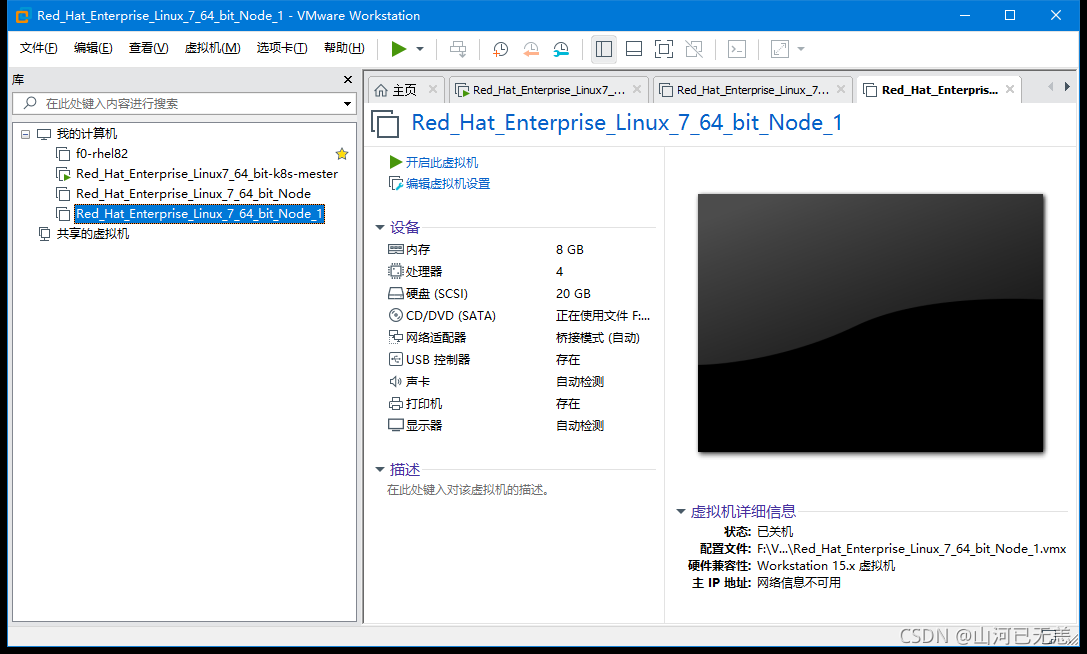Open the console view icon
This screenshot has width=1087, height=654.
coord(737,49)
